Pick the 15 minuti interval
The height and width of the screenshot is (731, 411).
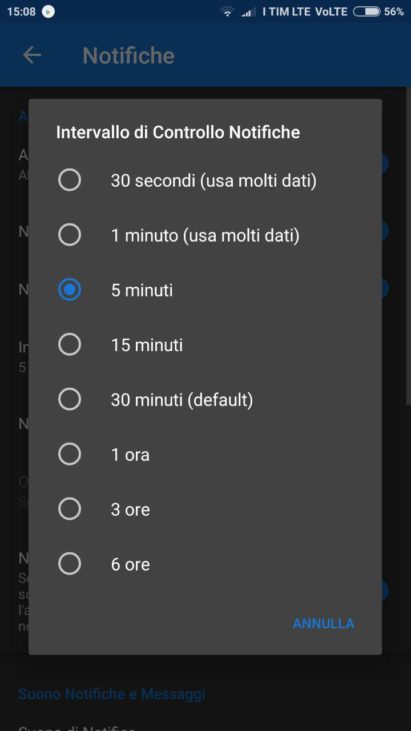pyautogui.click(x=205, y=345)
